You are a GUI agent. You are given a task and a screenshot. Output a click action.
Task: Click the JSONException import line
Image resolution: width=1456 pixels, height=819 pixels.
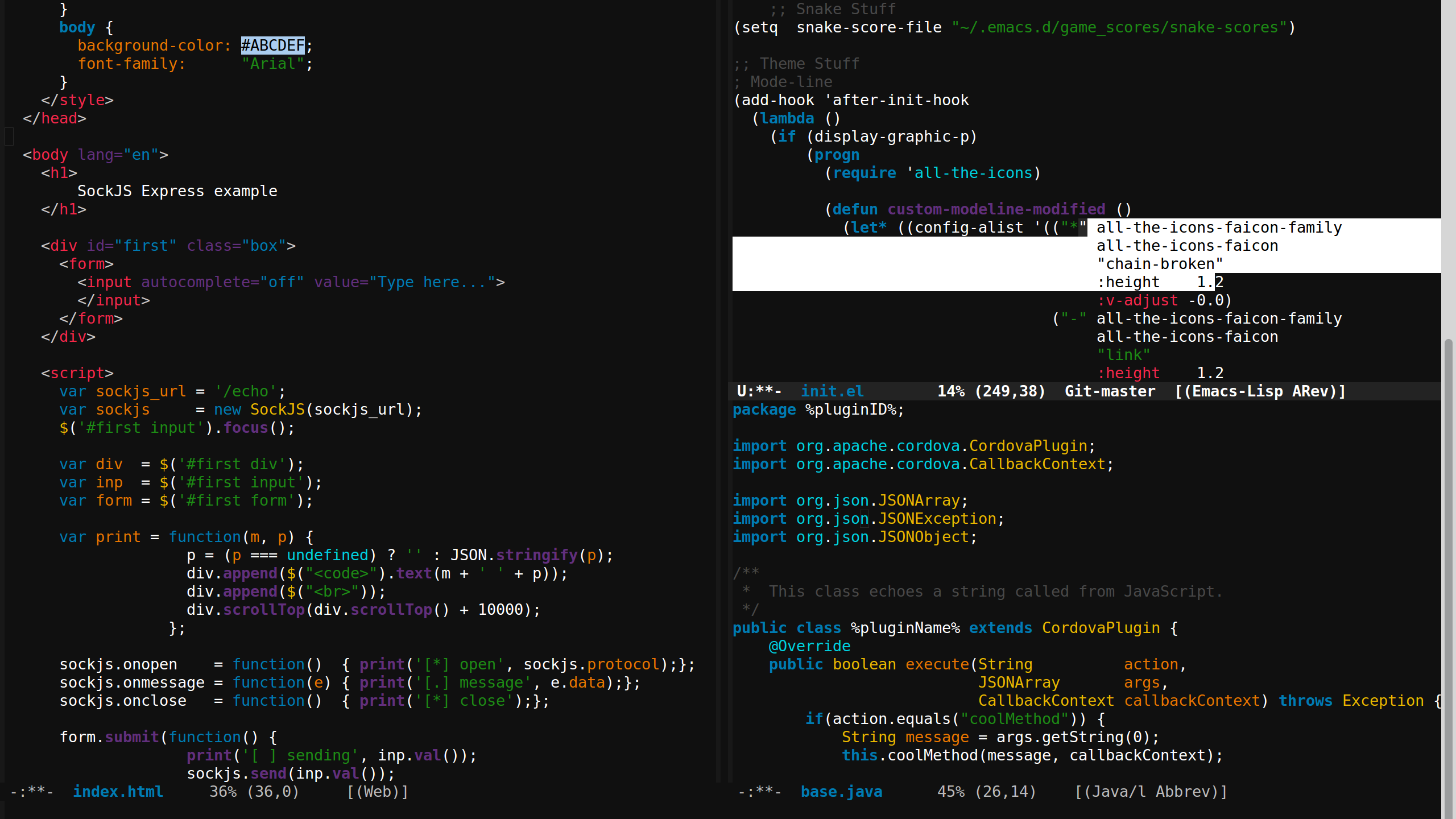click(868, 518)
